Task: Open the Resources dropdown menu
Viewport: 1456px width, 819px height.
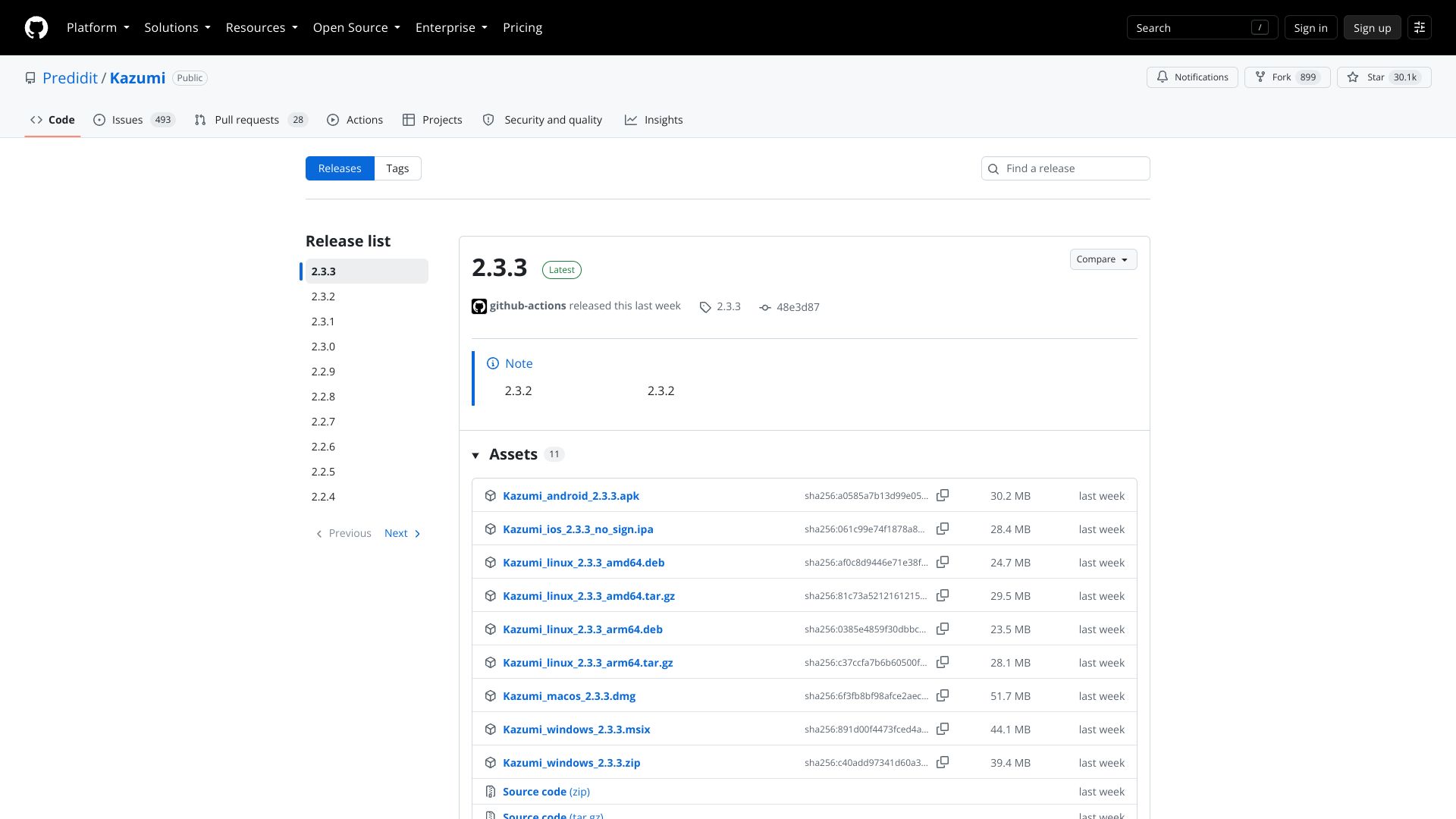Action: [x=262, y=27]
